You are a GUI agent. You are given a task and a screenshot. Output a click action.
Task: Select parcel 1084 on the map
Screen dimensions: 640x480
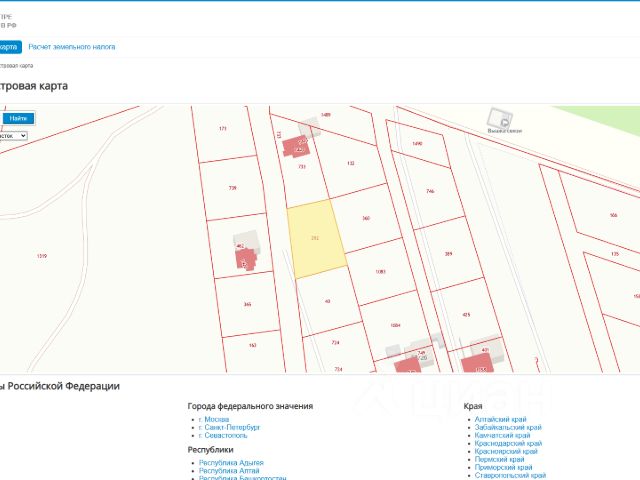(395, 325)
